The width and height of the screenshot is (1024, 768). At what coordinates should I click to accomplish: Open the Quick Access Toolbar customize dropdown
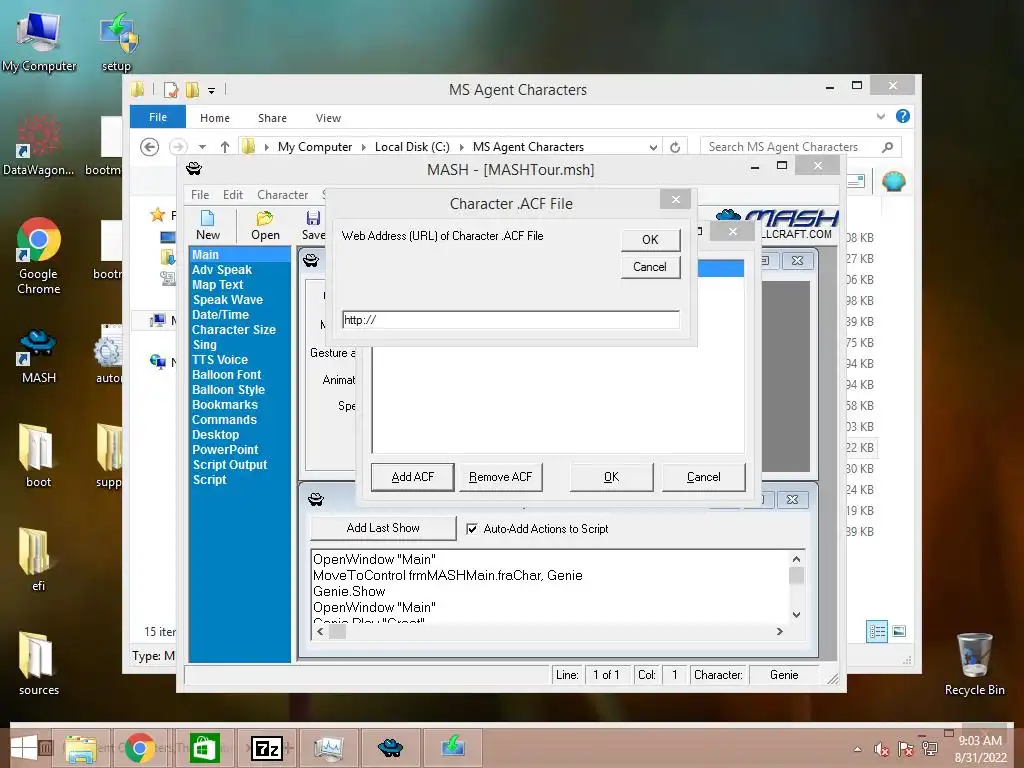212,91
